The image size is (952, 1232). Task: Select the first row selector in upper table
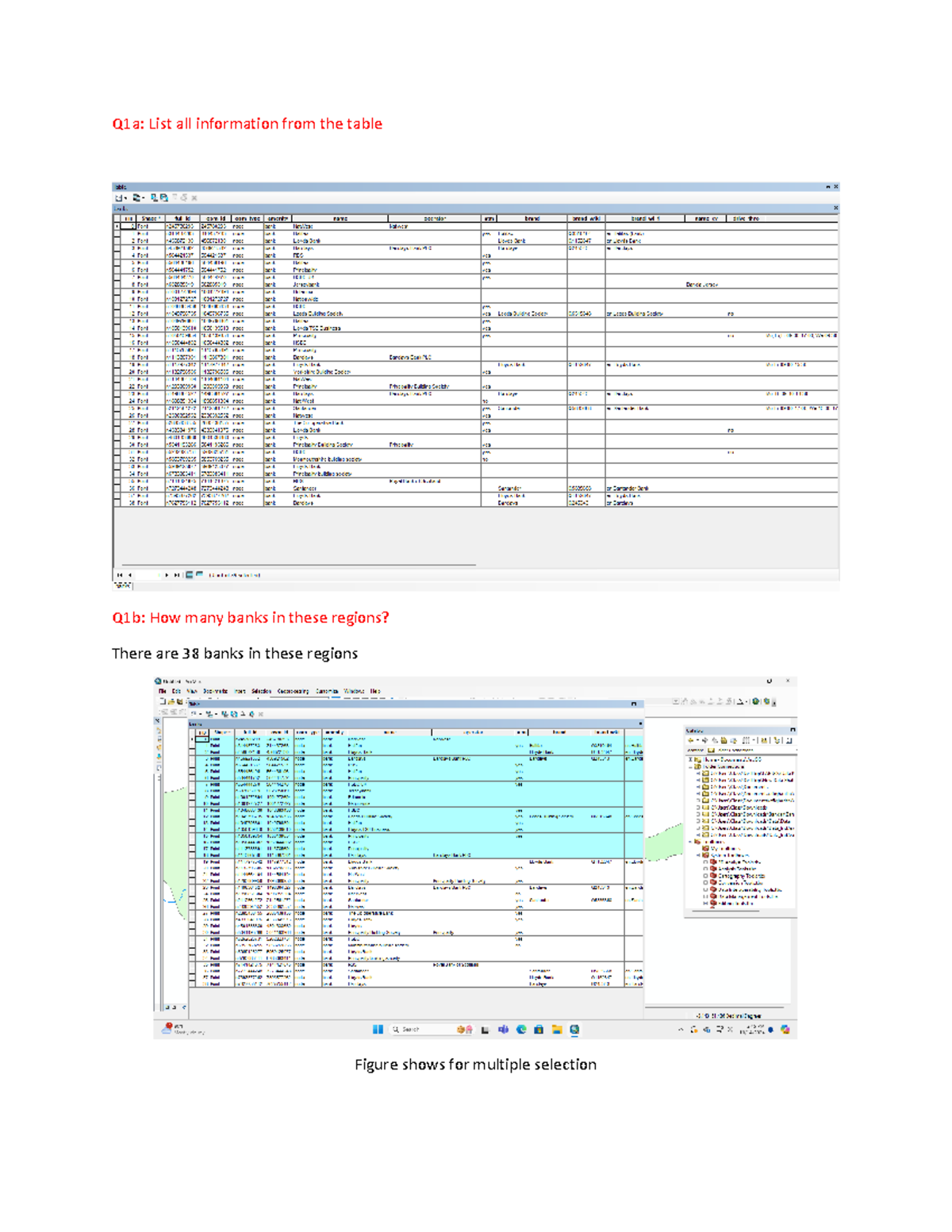tap(117, 227)
